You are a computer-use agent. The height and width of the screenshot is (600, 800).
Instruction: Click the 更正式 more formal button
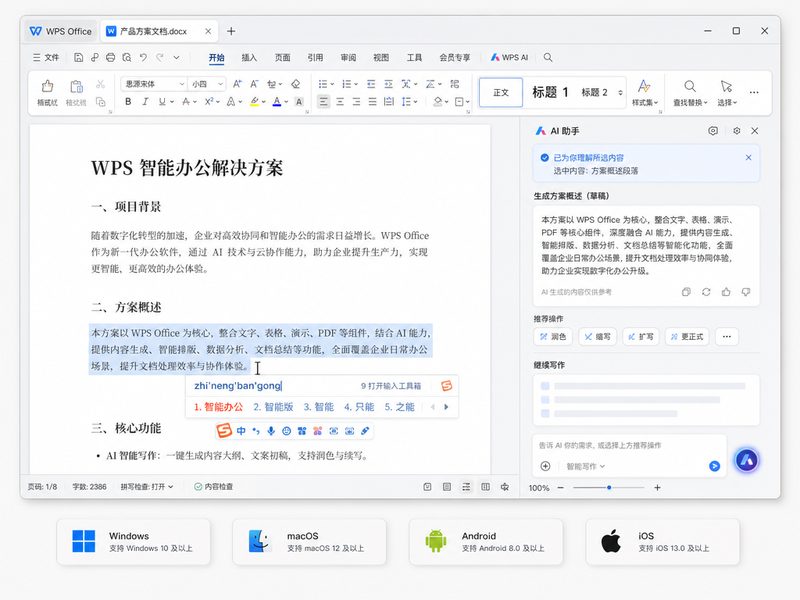pos(687,337)
